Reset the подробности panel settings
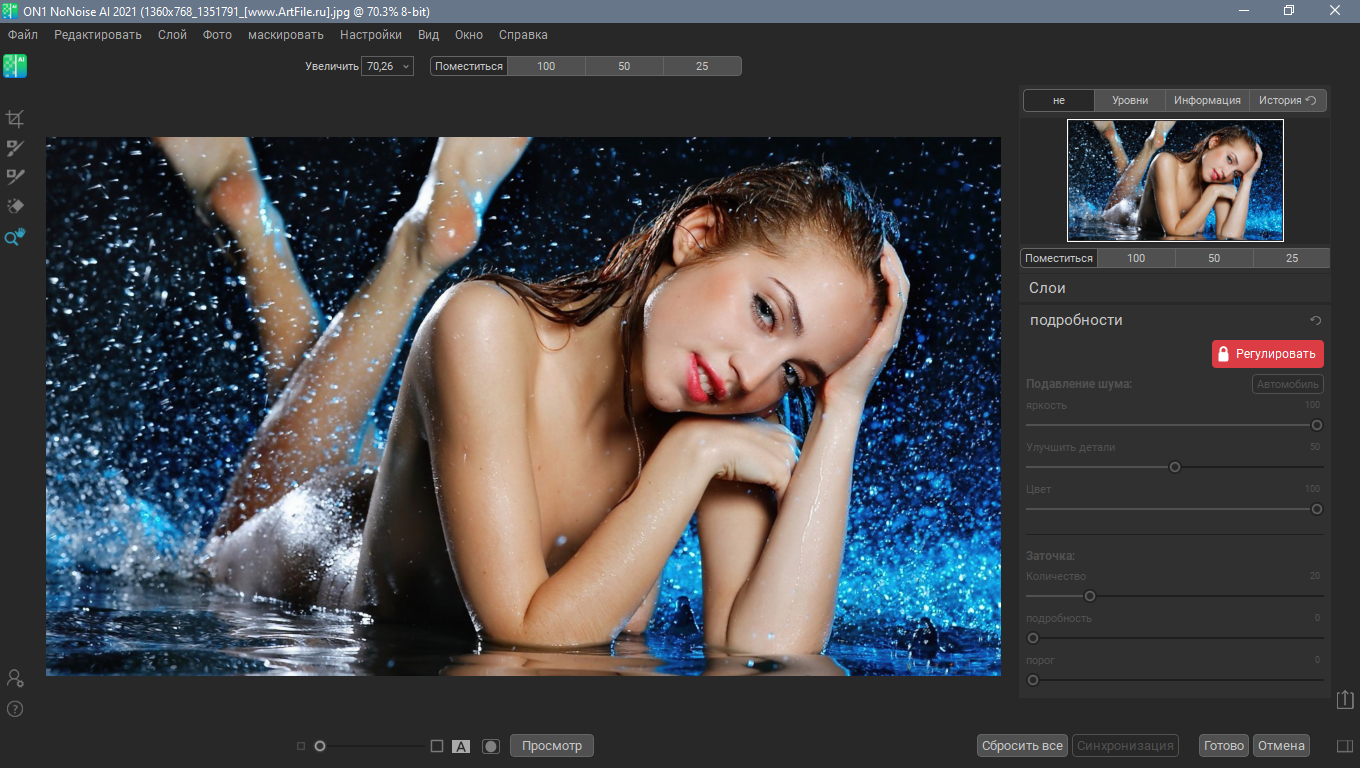The height and width of the screenshot is (768, 1360). pos(1316,320)
